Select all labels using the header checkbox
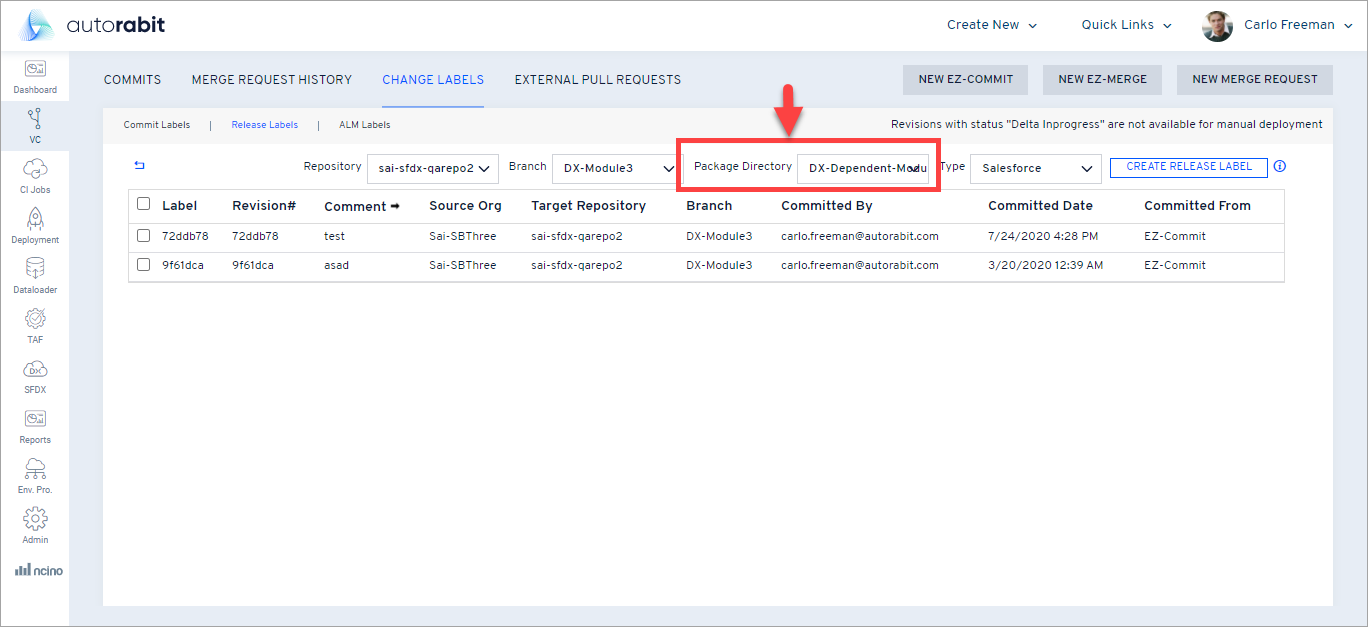This screenshot has height=627, width=1368. click(x=142, y=205)
